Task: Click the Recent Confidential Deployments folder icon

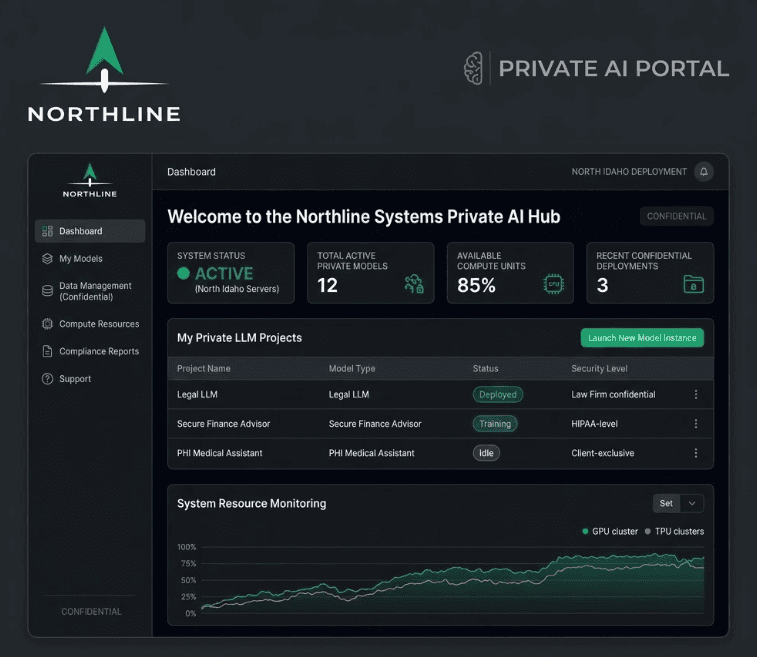Action: pos(692,285)
